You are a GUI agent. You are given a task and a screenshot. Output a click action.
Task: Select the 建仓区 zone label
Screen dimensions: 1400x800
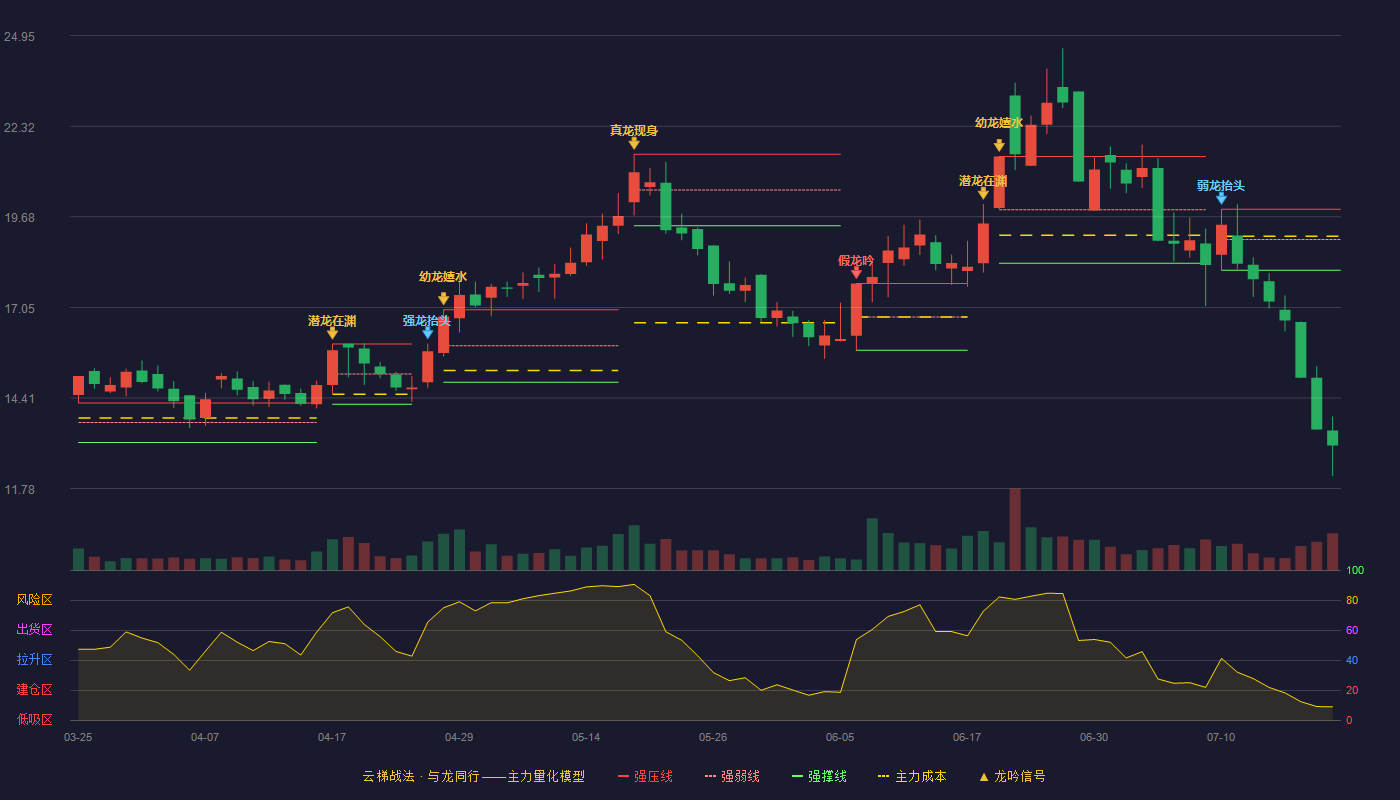(x=34, y=690)
